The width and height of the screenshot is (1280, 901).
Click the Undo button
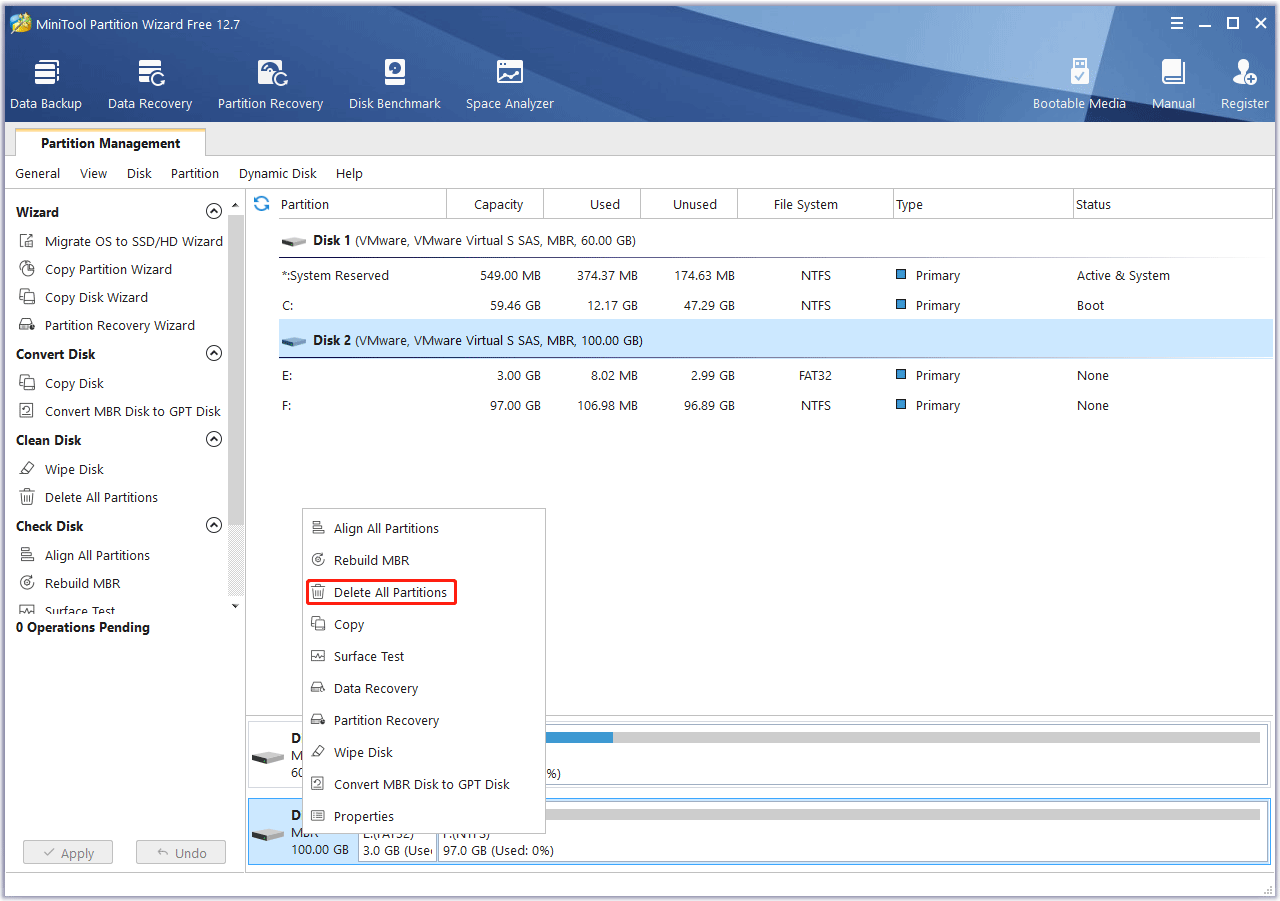[180, 853]
